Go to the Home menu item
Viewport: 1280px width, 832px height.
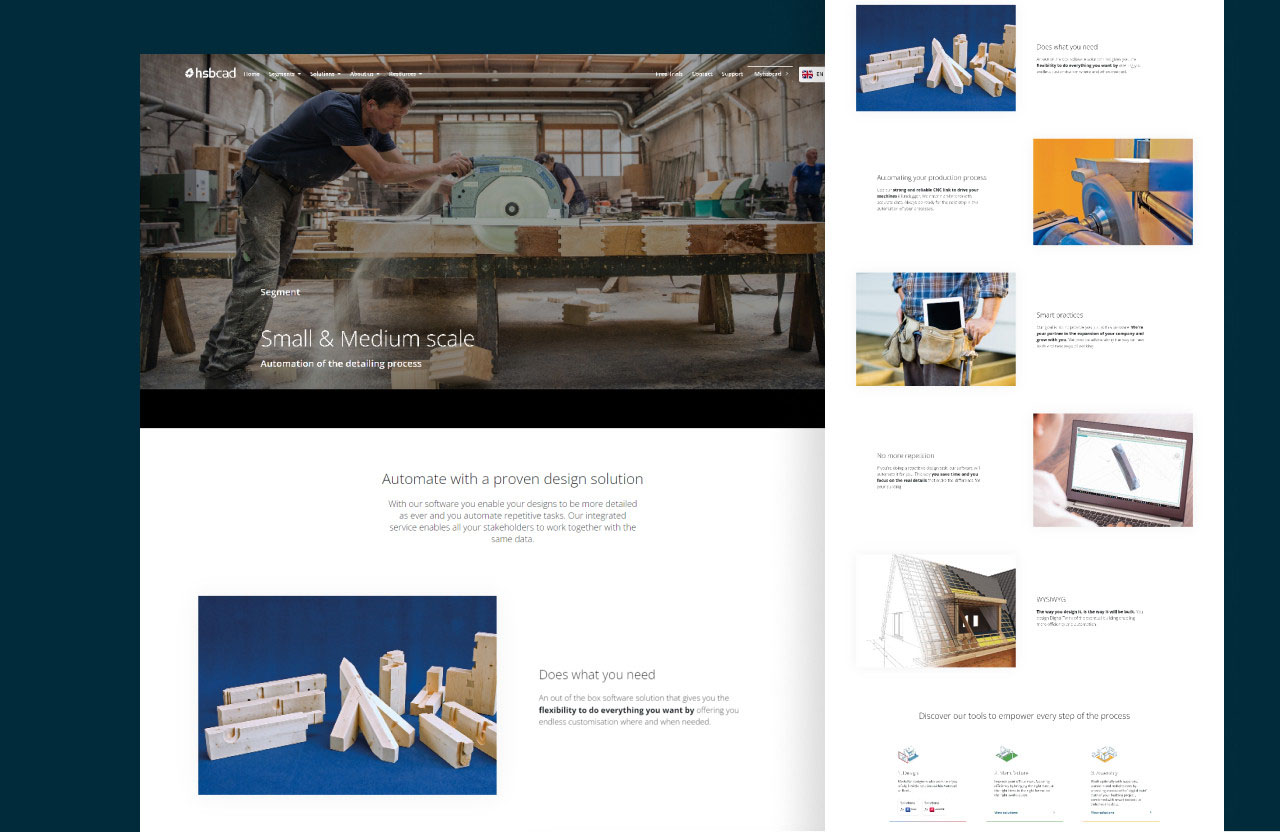(x=252, y=74)
